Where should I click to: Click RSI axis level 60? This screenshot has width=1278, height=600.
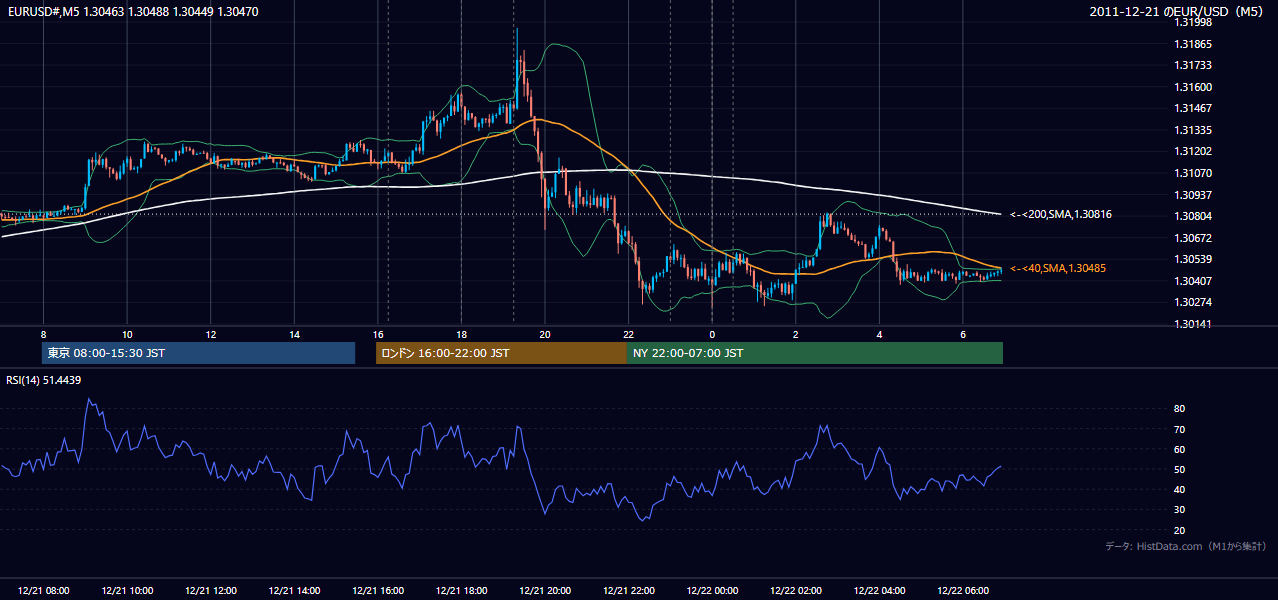1179,449
